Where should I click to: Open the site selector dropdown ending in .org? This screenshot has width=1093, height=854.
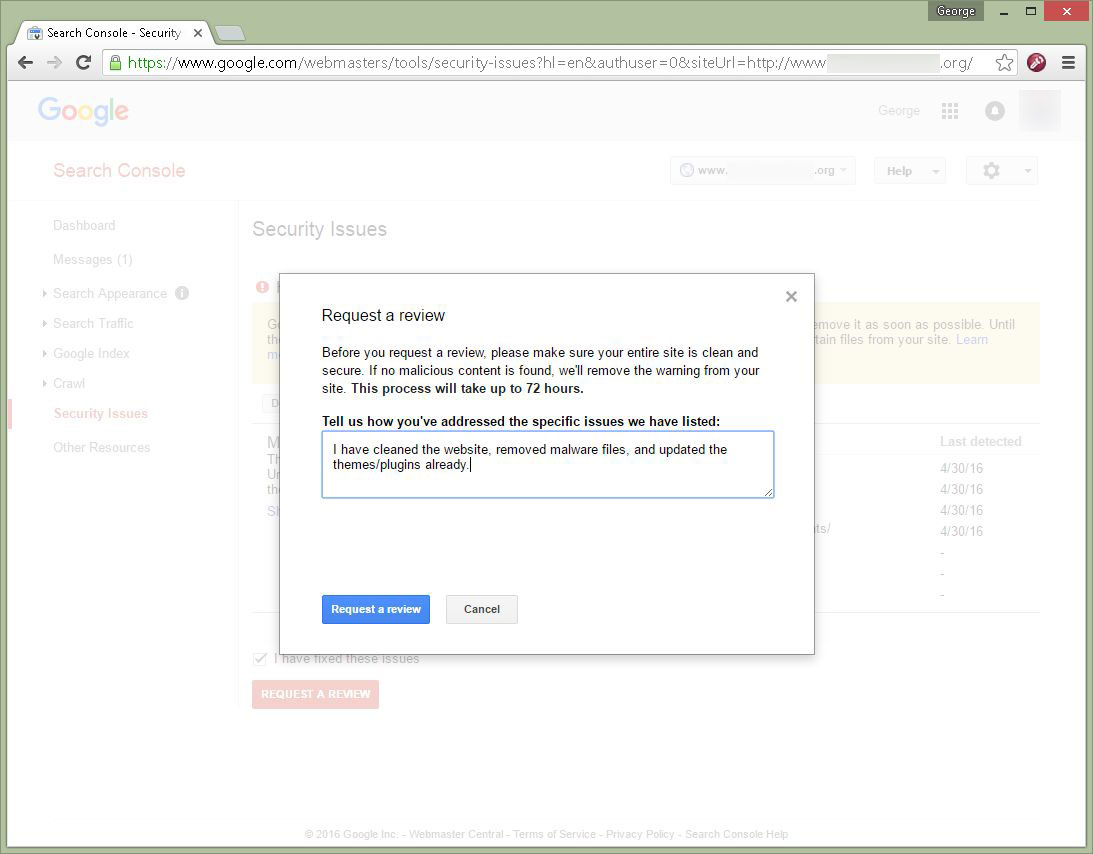click(x=763, y=171)
